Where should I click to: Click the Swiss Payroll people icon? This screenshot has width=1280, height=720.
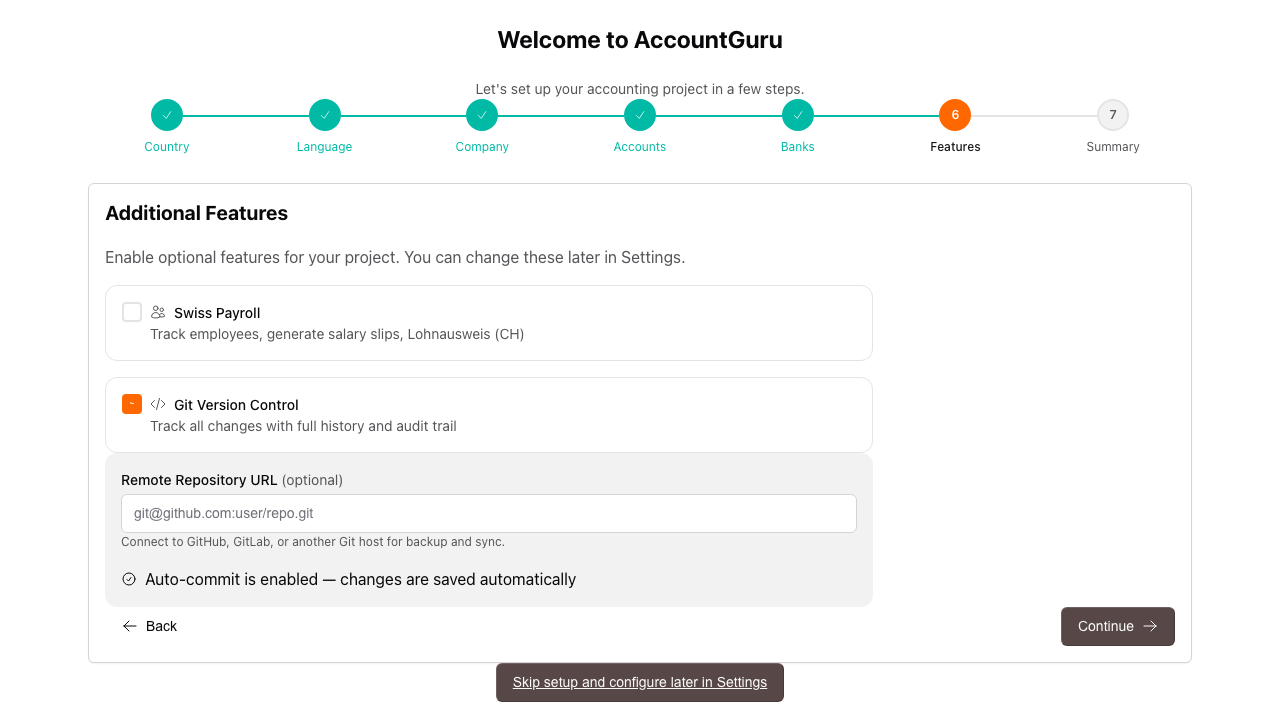click(x=158, y=312)
